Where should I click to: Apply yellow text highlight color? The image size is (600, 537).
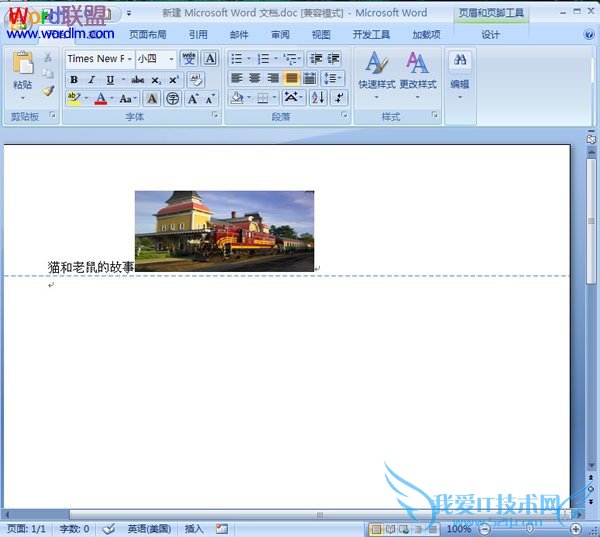point(73,98)
